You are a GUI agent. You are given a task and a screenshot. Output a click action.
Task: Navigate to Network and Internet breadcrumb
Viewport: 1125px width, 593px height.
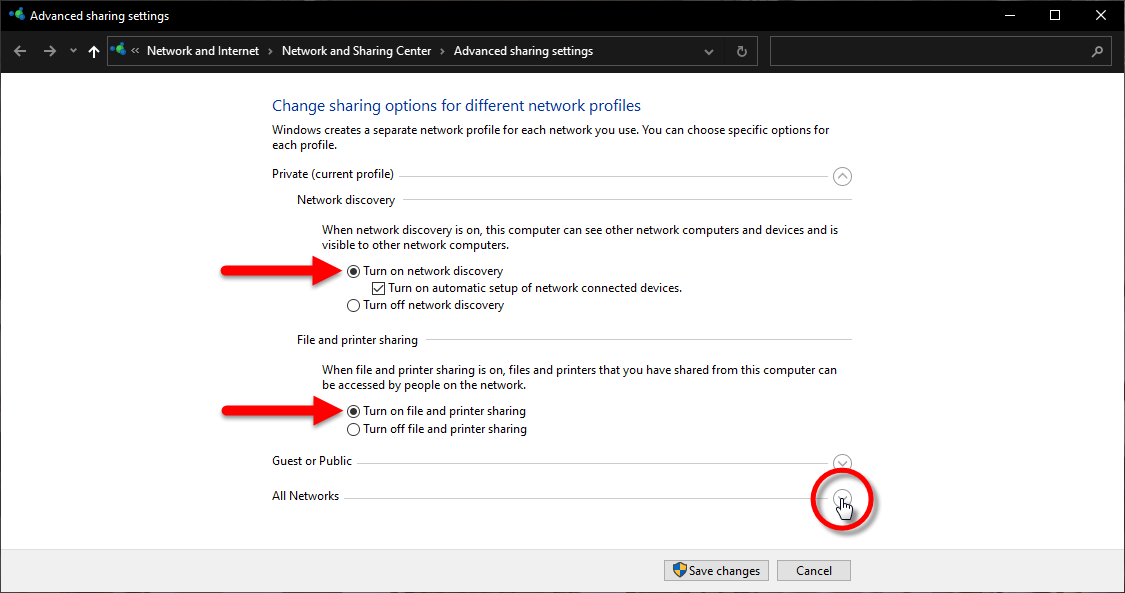point(202,51)
